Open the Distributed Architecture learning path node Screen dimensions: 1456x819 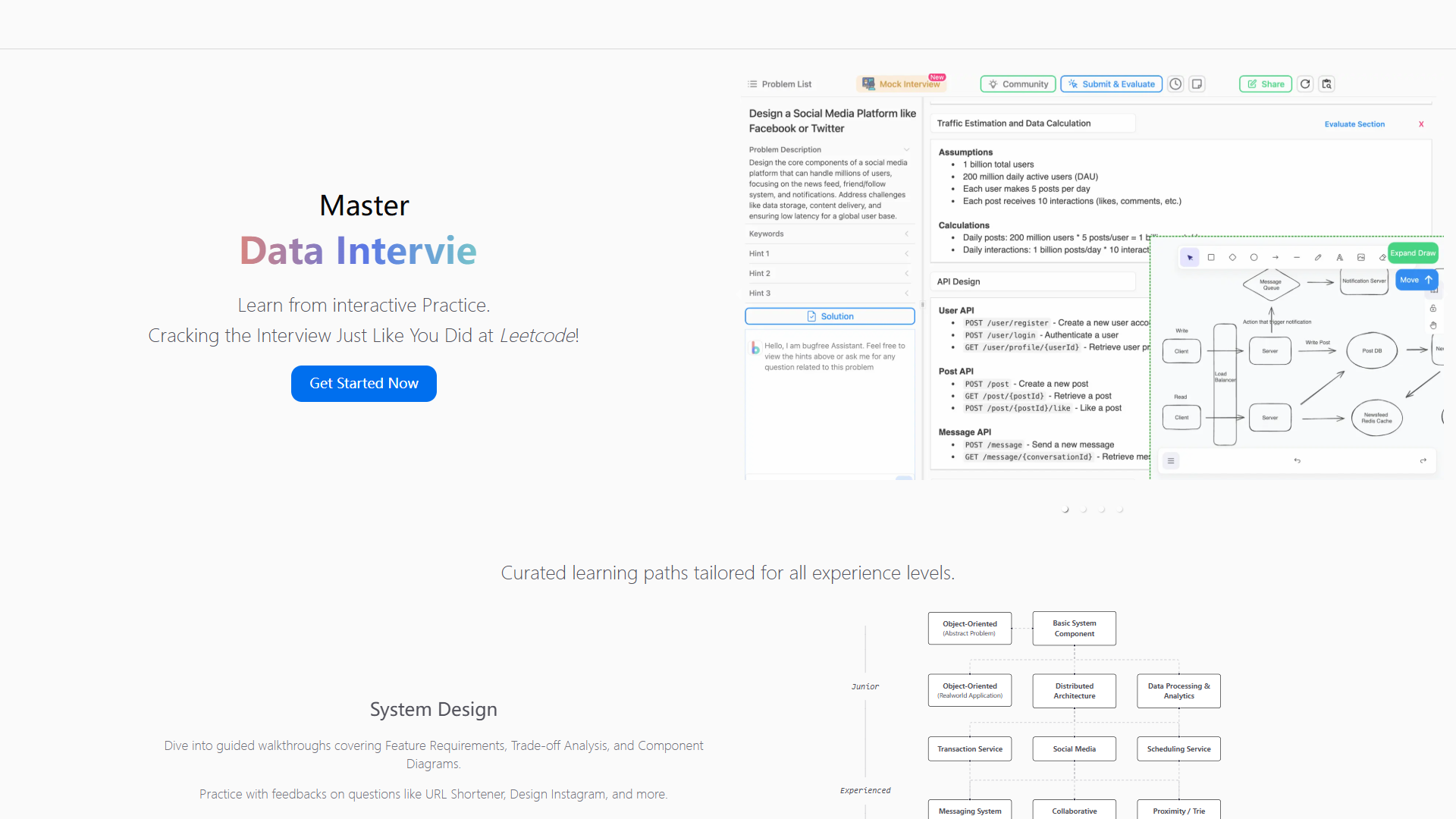pos(1075,691)
